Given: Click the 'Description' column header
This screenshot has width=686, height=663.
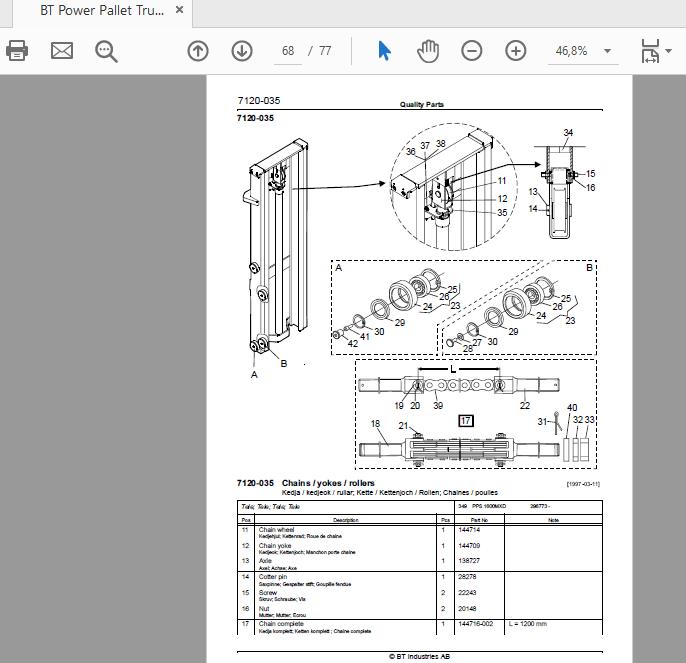Looking at the screenshot, I should (x=346, y=520).
